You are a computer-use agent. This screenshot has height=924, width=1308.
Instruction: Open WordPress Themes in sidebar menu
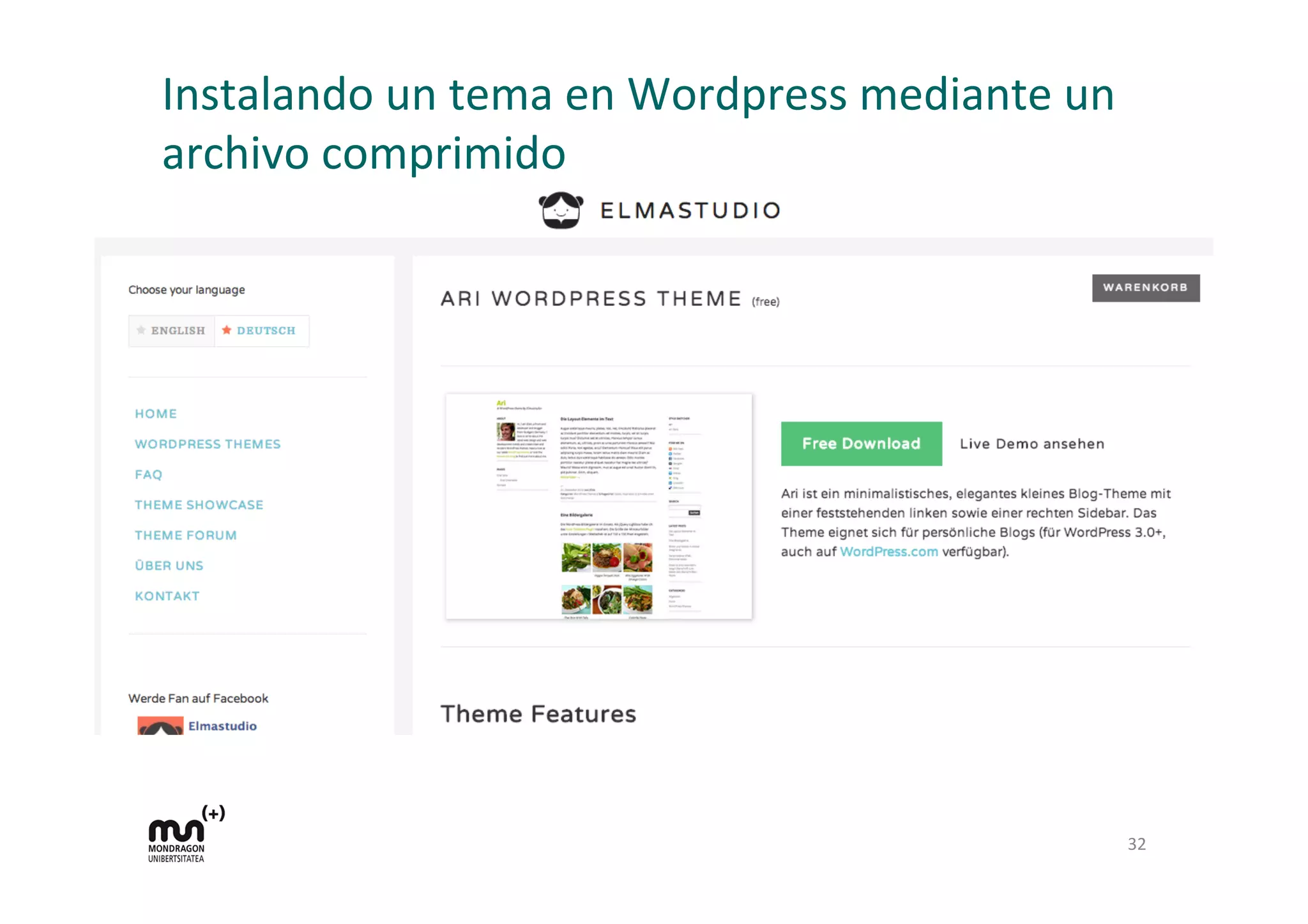pos(208,444)
